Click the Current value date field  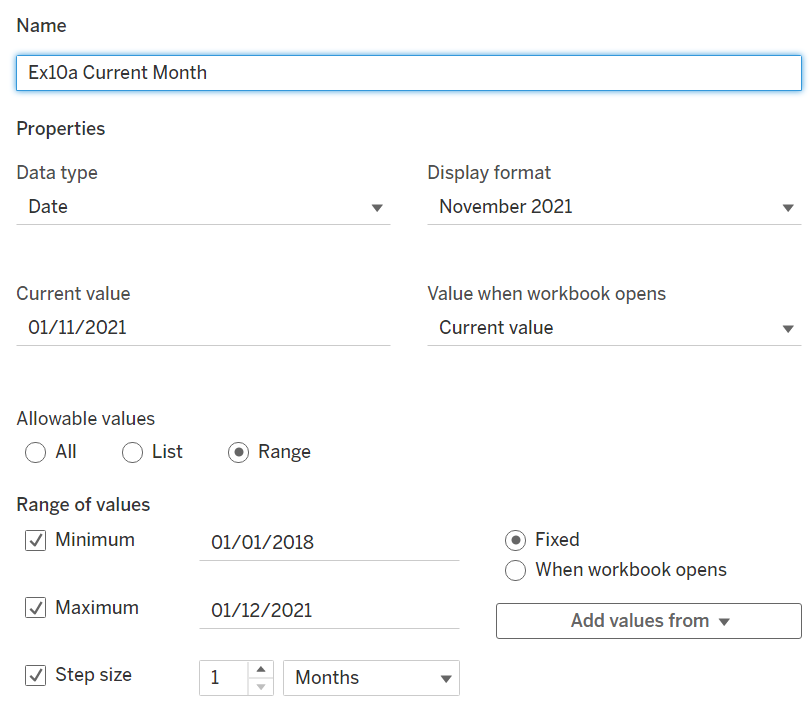click(x=203, y=327)
